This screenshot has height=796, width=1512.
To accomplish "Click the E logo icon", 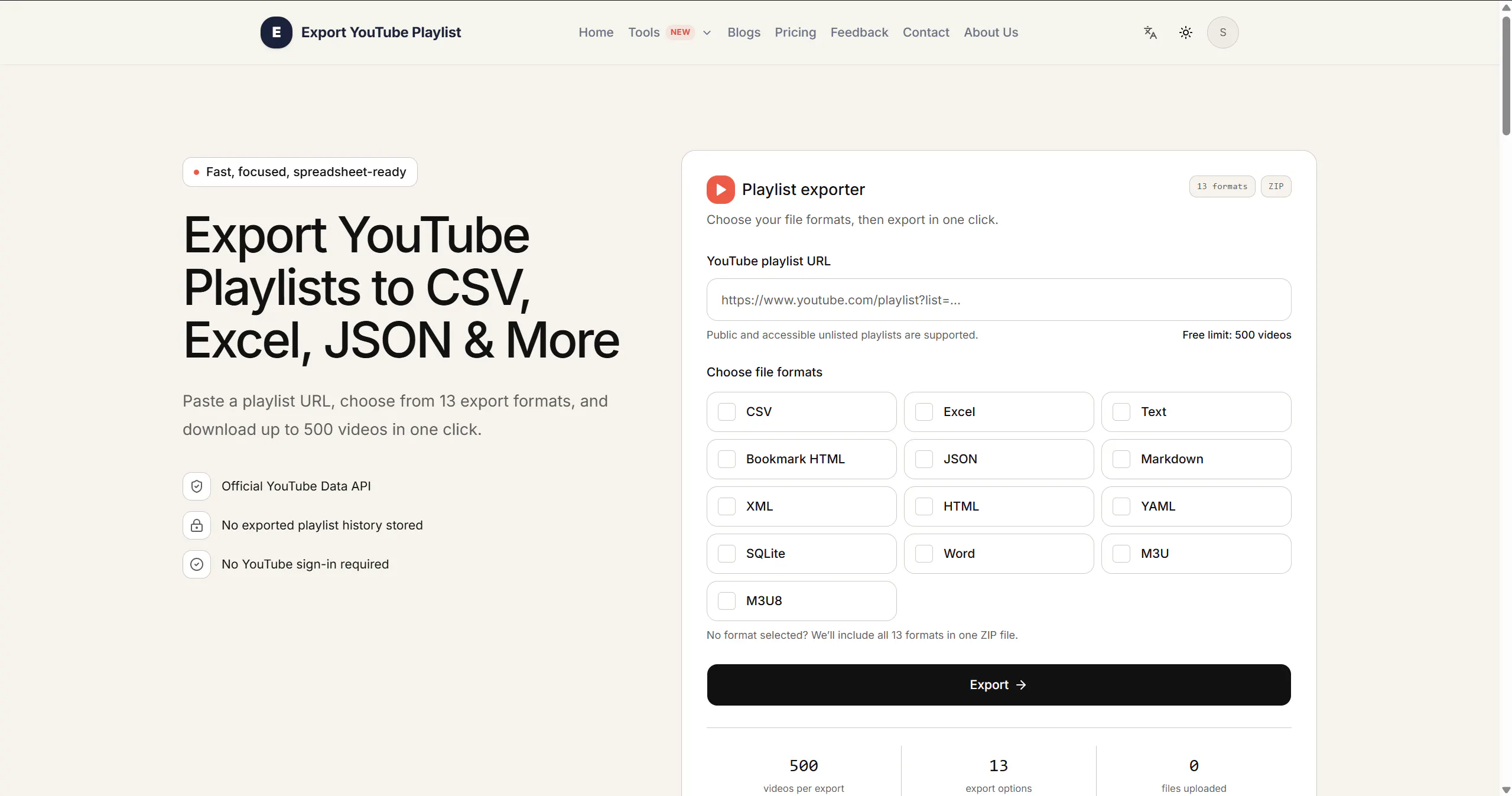I will 276,33.
